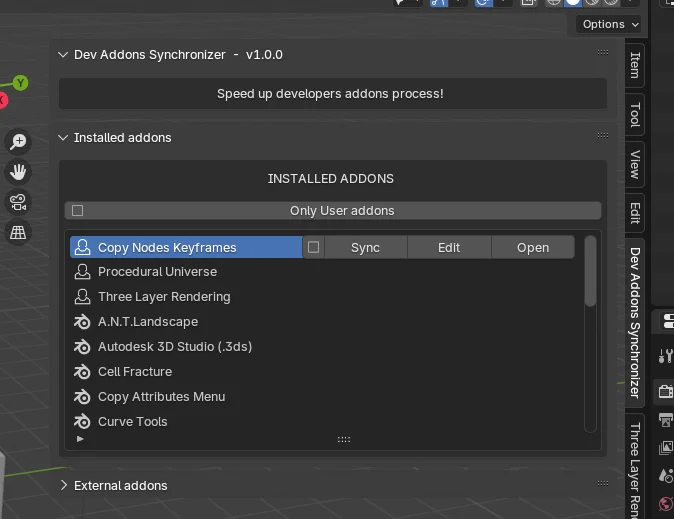Switch to the View sidebar tab
The height and width of the screenshot is (519, 674).
click(634, 164)
